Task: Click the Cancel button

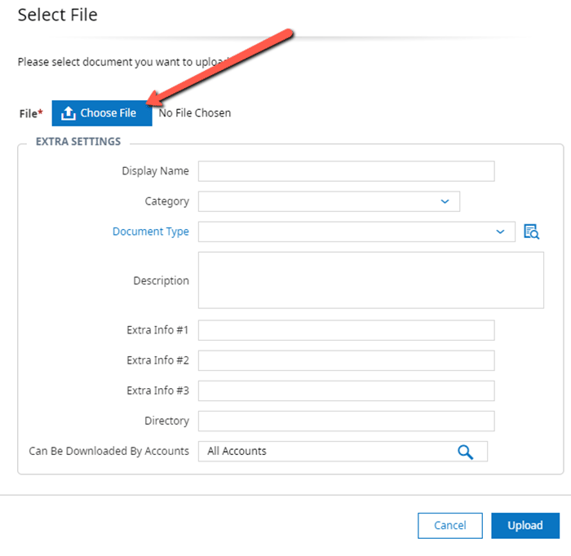Action: coord(450,525)
